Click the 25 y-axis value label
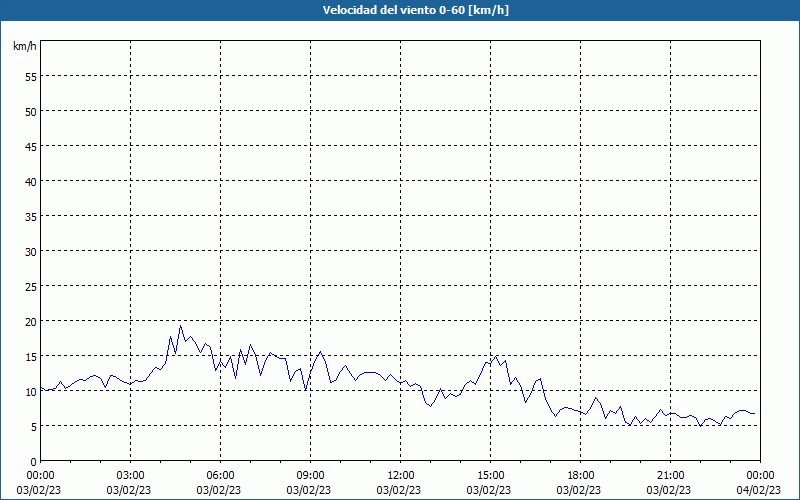 [x=31, y=287]
